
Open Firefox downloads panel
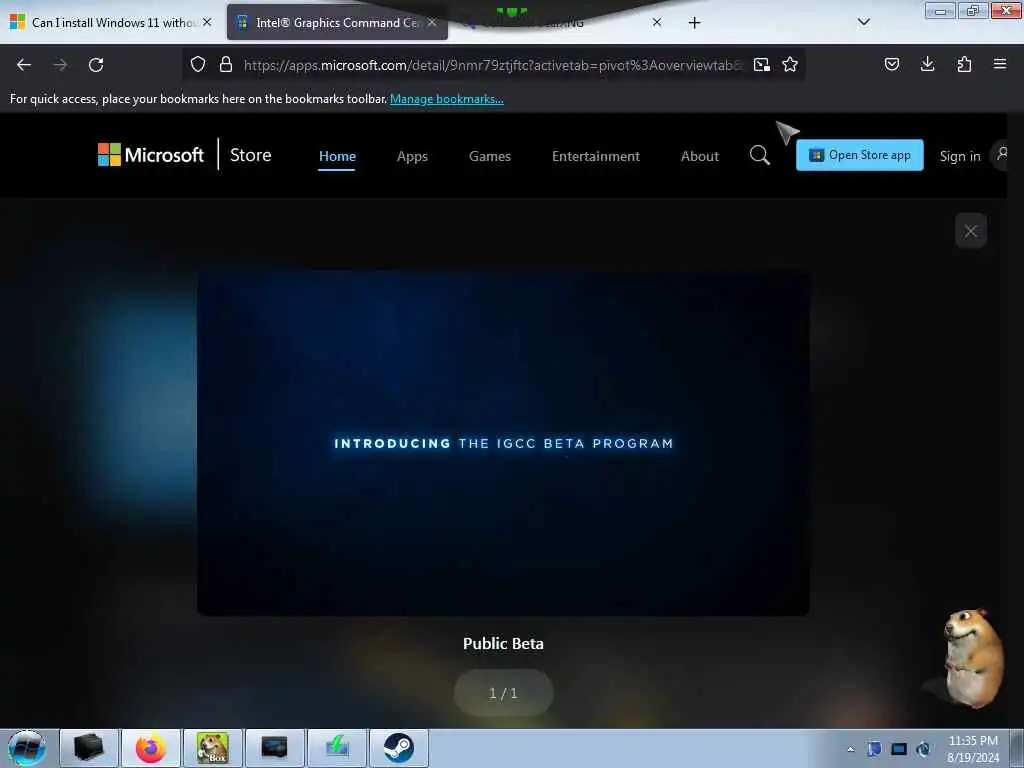coord(927,64)
